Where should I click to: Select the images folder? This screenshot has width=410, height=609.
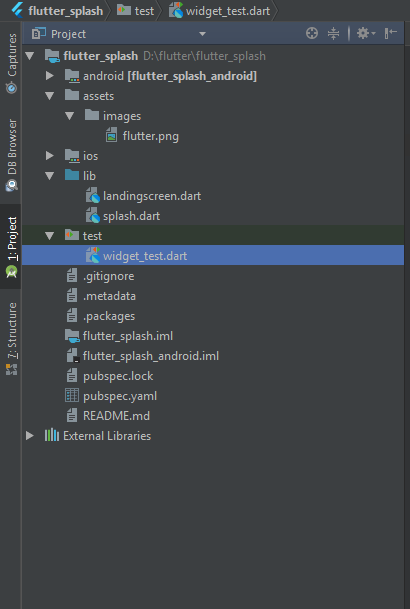pyautogui.click(x=122, y=116)
